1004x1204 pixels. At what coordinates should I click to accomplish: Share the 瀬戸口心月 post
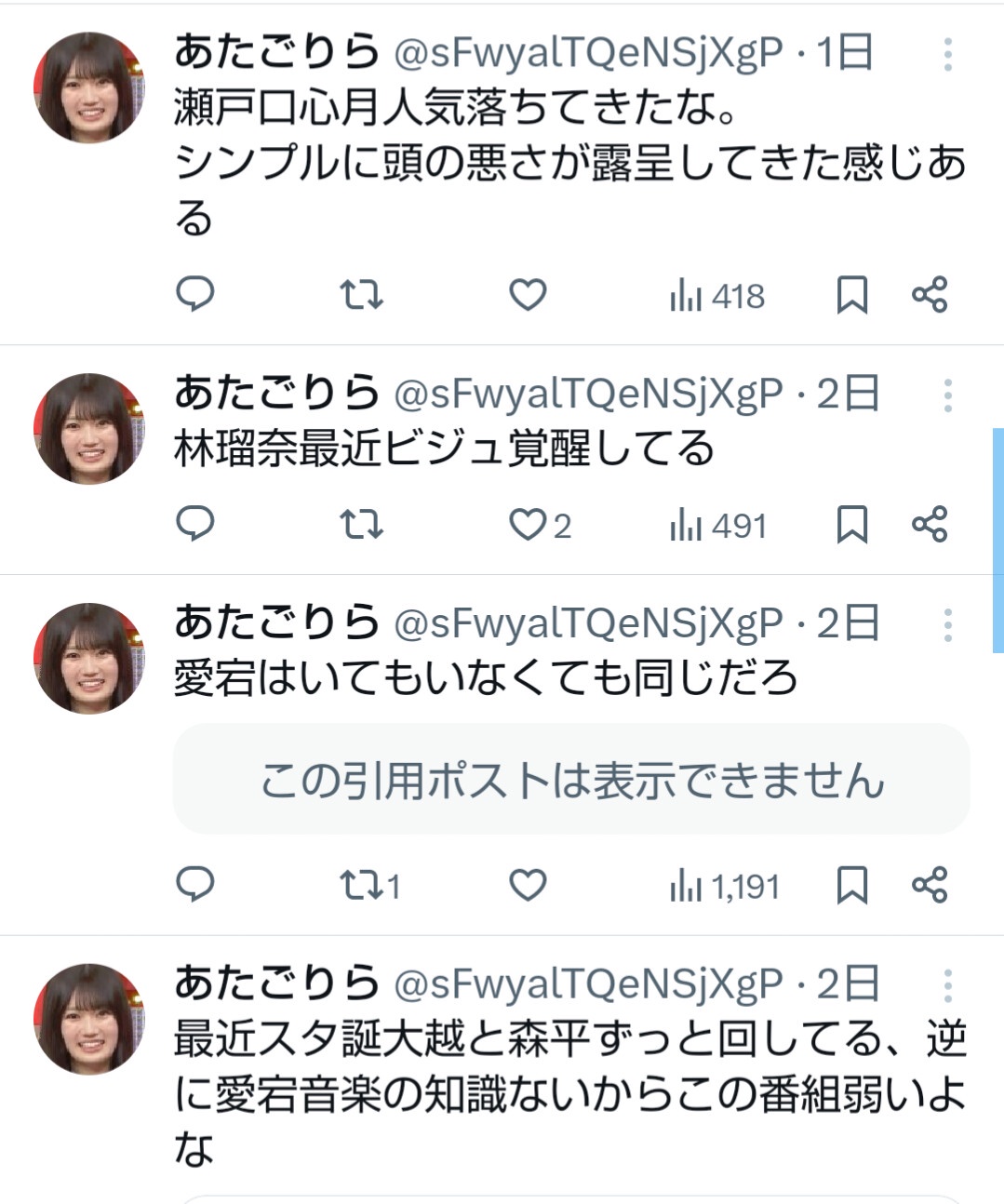930,295
